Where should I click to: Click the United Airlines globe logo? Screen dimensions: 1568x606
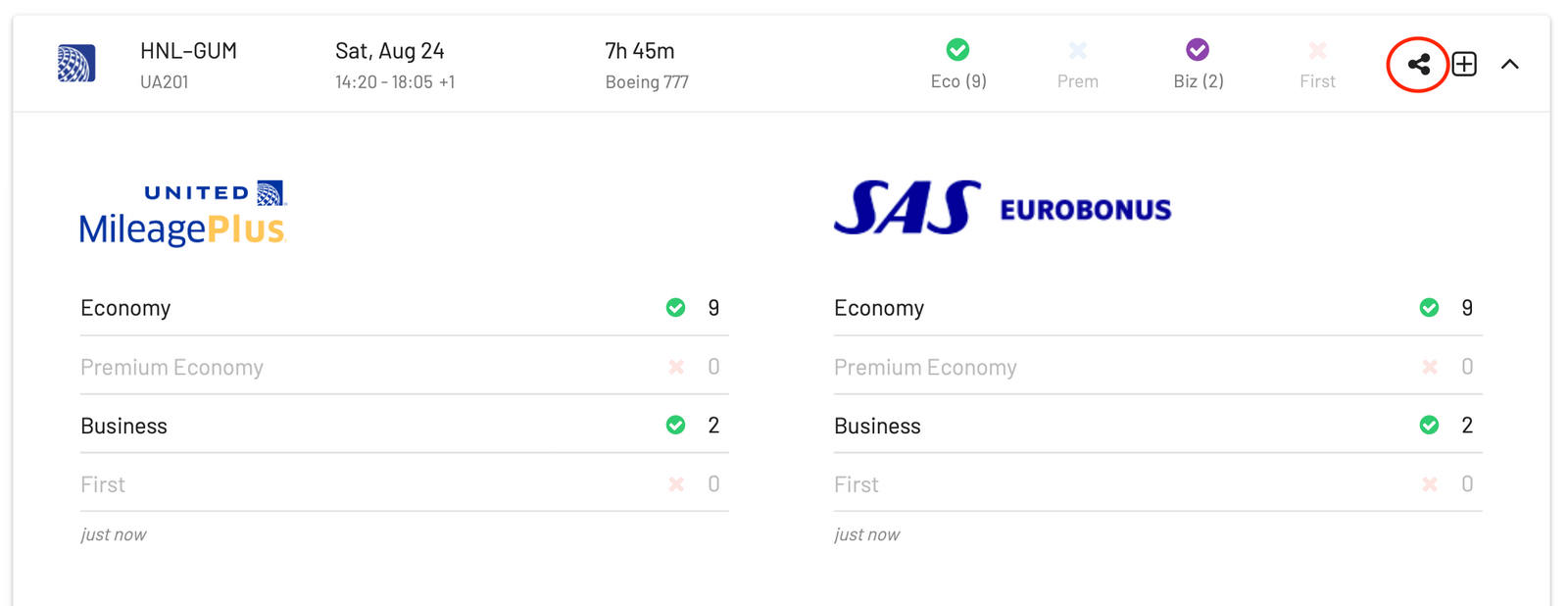point(76,64)
